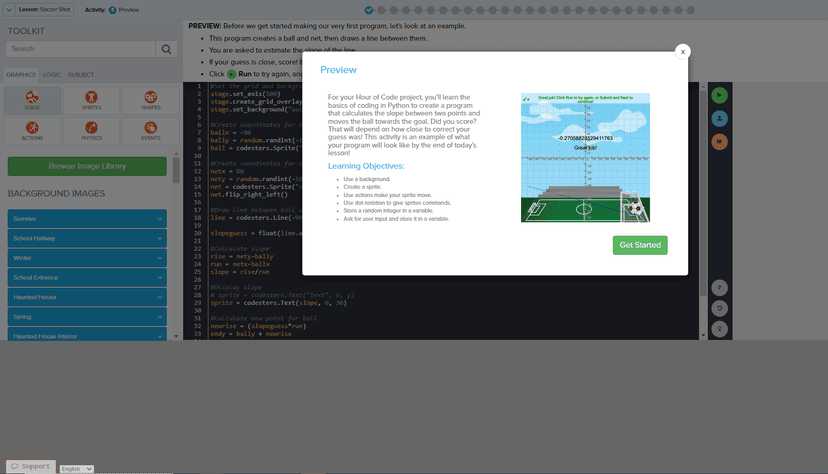
Task: Open the lesson dropdown chevron
Action: (9, 10)
